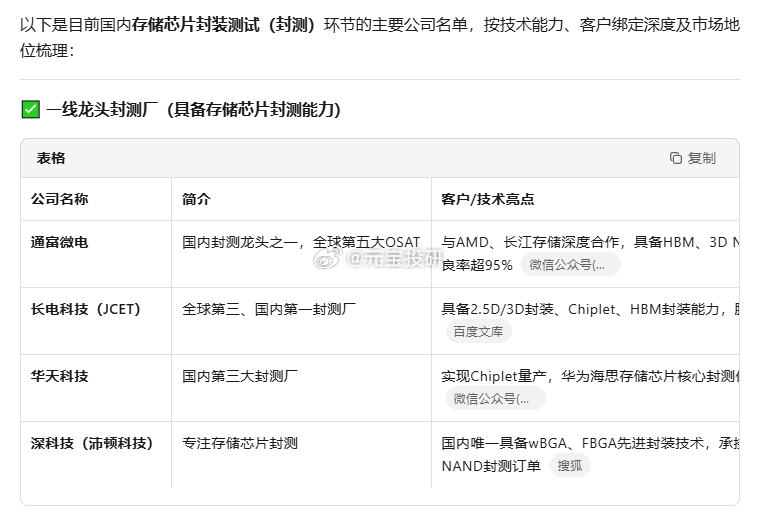Click the 表格 label in table header
Viewport: 761px width, 514px height.
coord(51,158)
